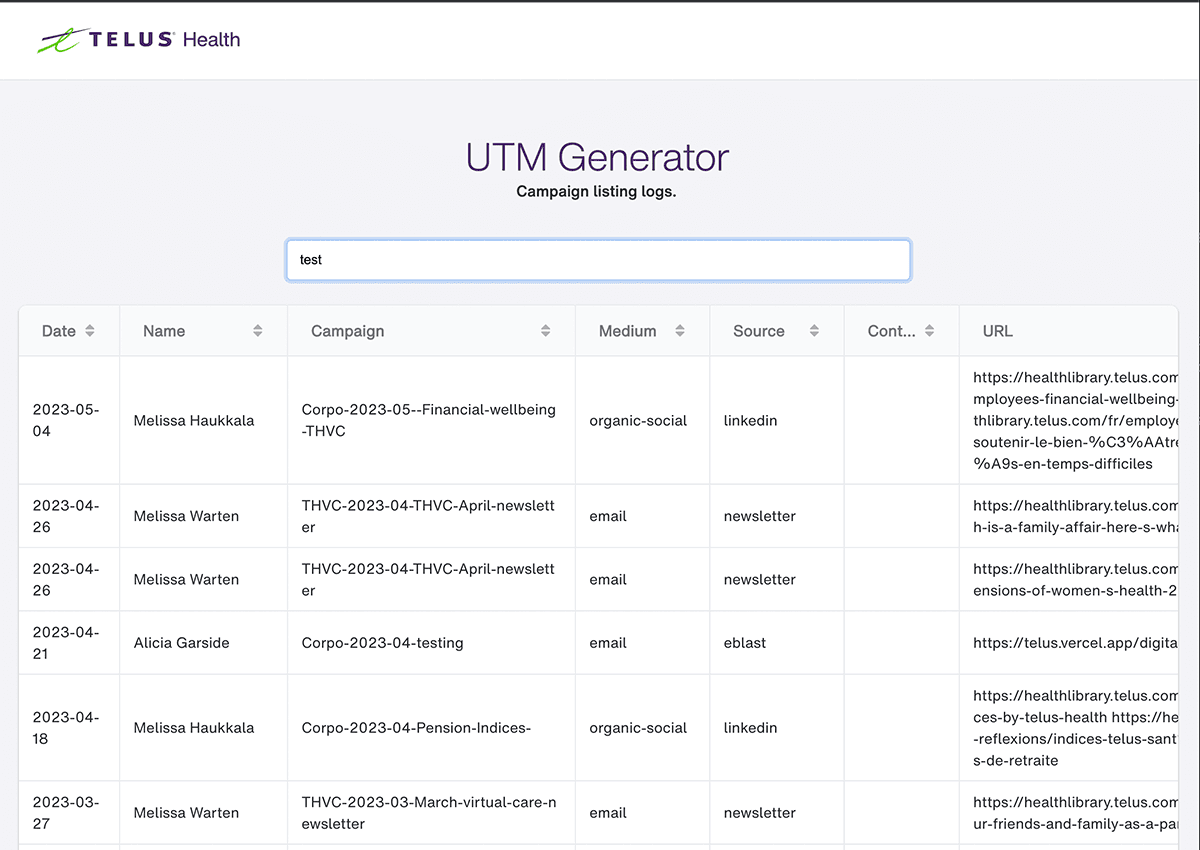Viewport: 1200px width, 850px height.
Task: Click organic-social in the Financial-wellbeing row
Action: tap(638, 421)
